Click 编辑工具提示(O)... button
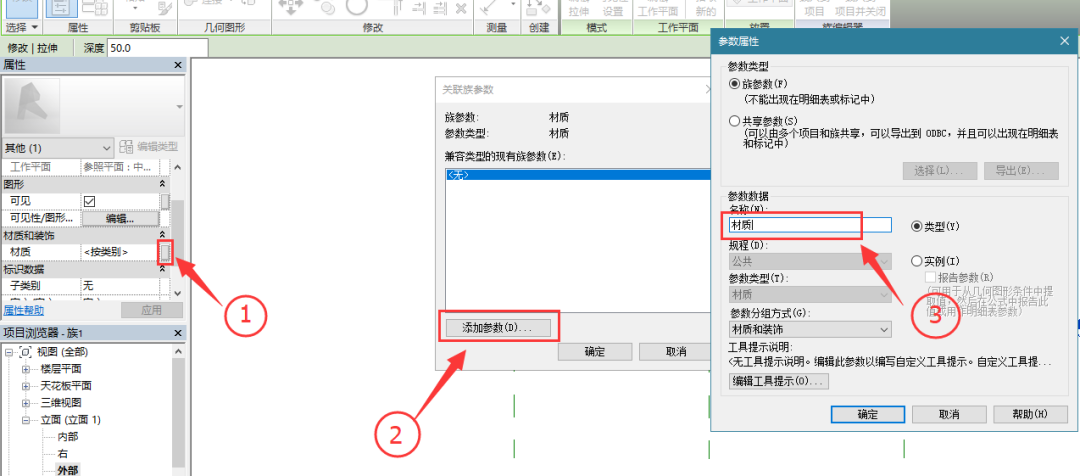This screenshot has width=1080, height=476. click(x=779, y=381)
